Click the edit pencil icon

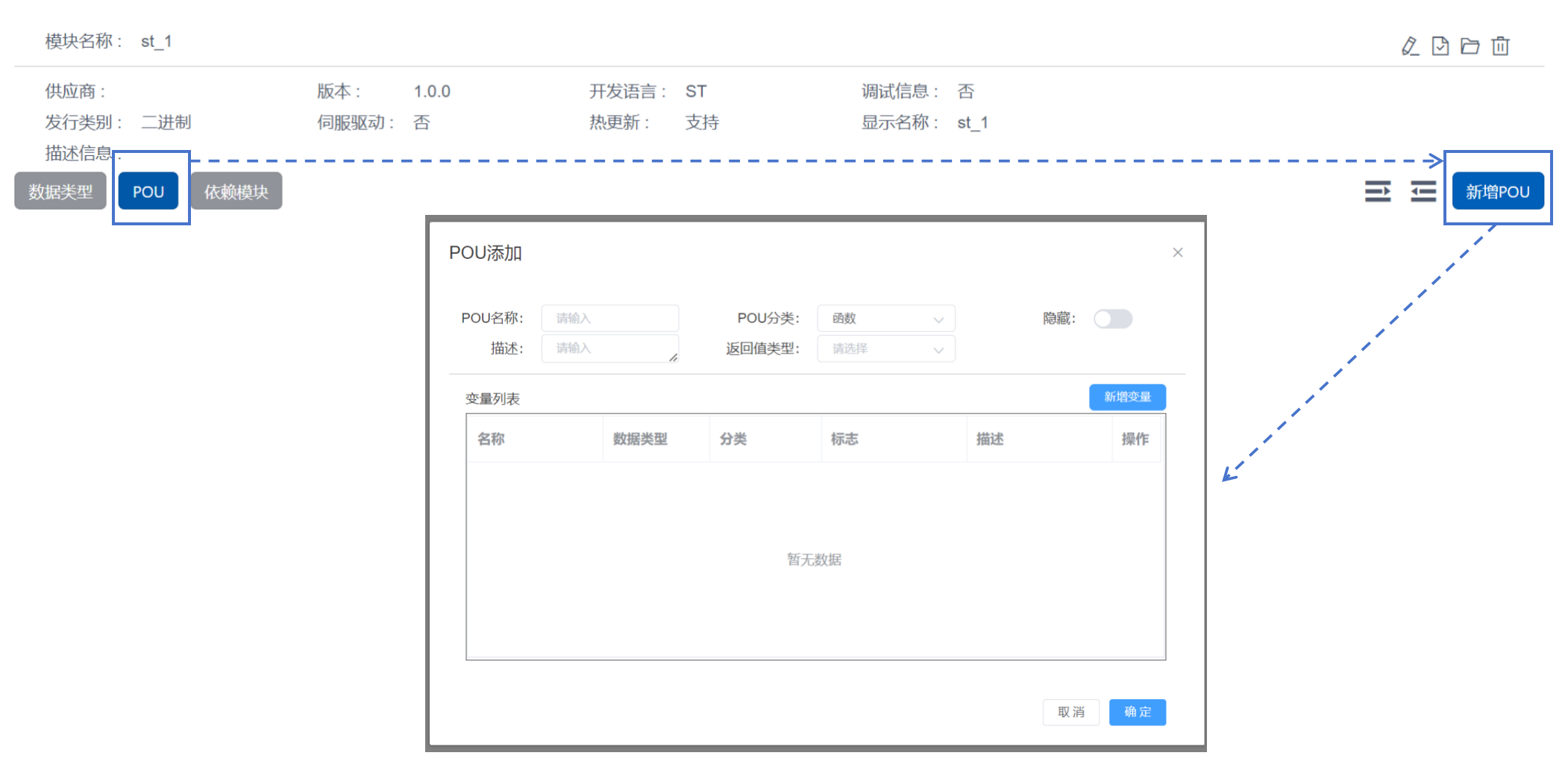click(1410, 46)
